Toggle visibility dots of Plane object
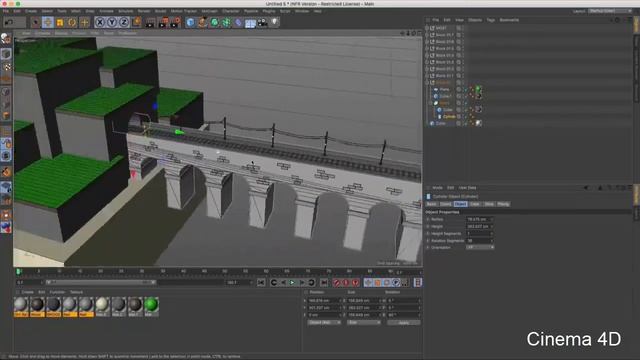 click(463, 89)
